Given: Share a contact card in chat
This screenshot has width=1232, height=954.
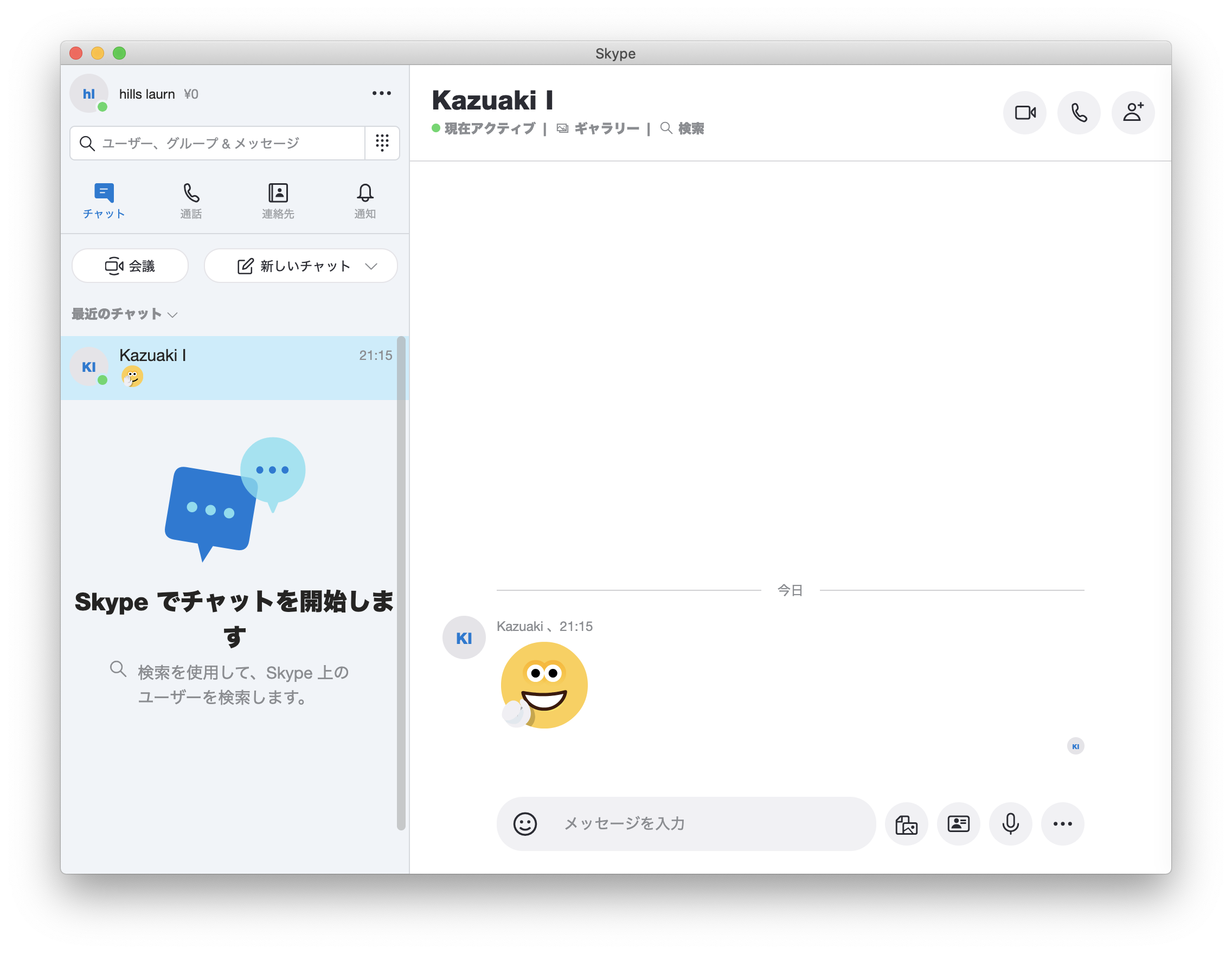Looking at the screenshot, I should (x=958, y=823).
